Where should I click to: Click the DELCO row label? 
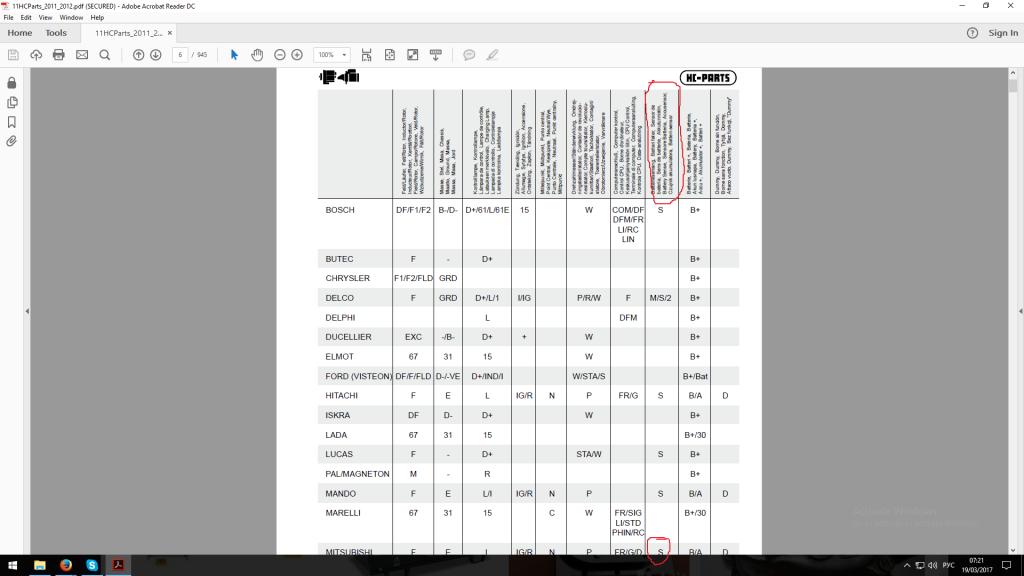coord(340,298)
